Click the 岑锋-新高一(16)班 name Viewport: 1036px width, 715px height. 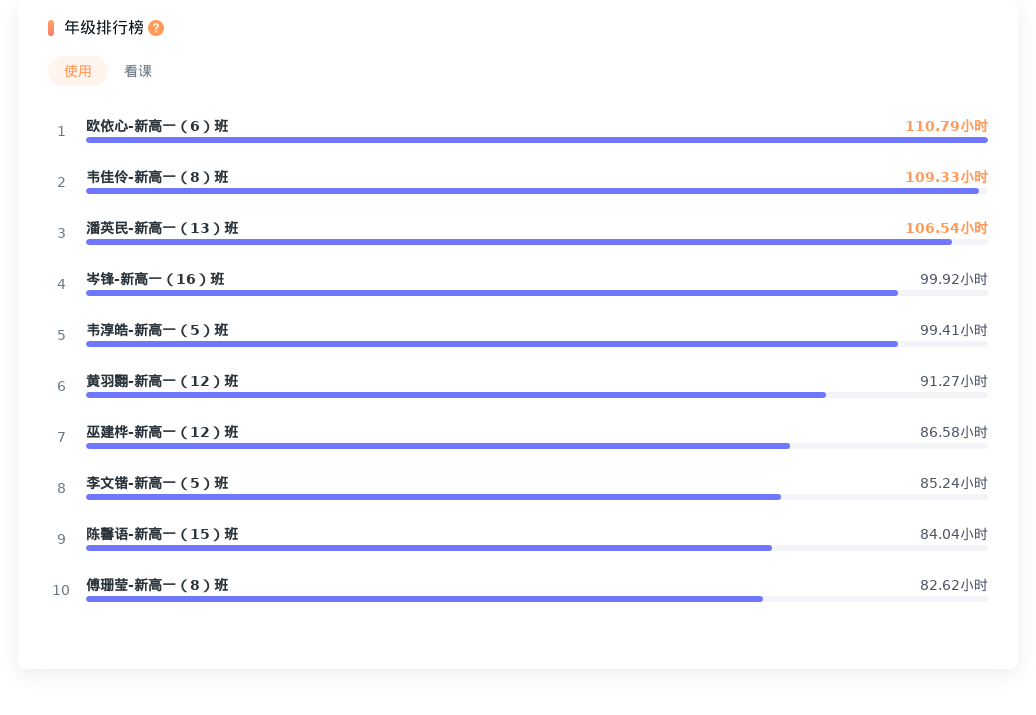click(x=155, y=279)
